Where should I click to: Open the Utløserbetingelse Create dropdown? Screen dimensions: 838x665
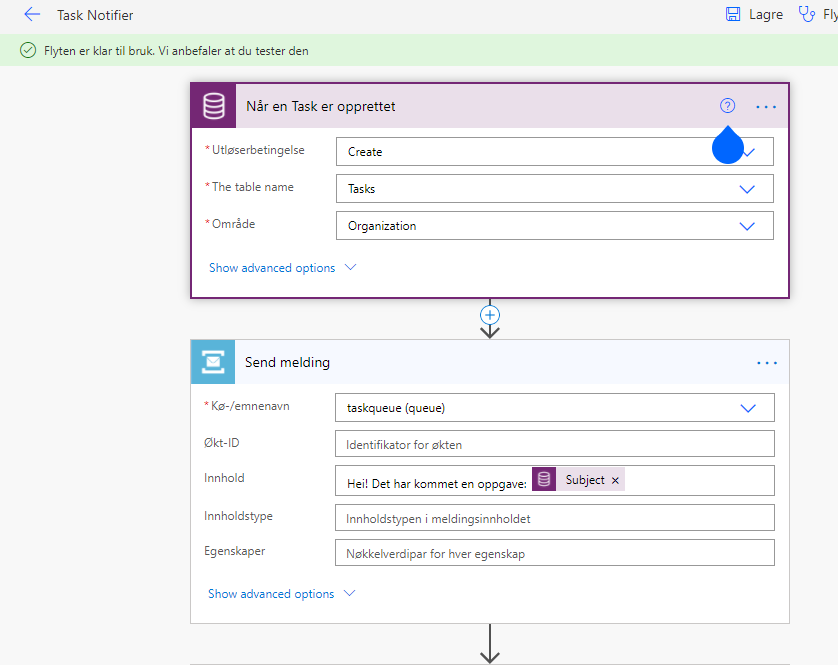pyautogui.click(x=554, y=152)
